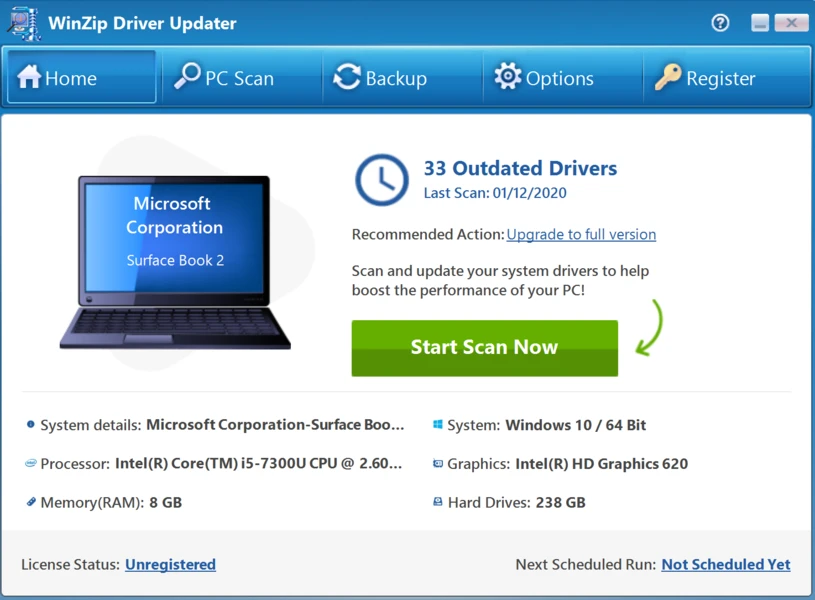Follow the Upgrade to full version link

coord(581,234)
